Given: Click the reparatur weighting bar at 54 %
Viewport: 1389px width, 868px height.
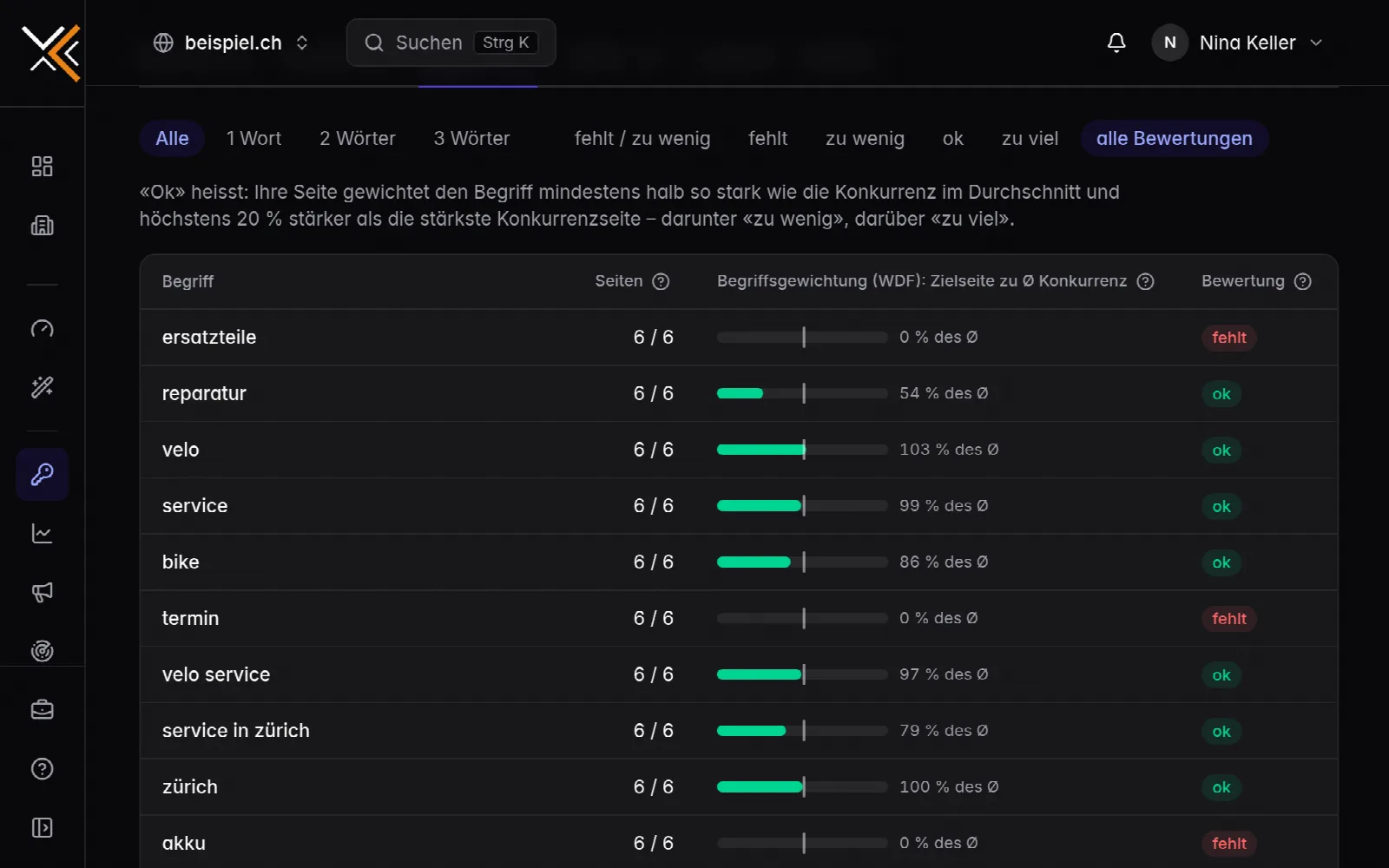Looking at the screenshot, I should pos(802,393).
